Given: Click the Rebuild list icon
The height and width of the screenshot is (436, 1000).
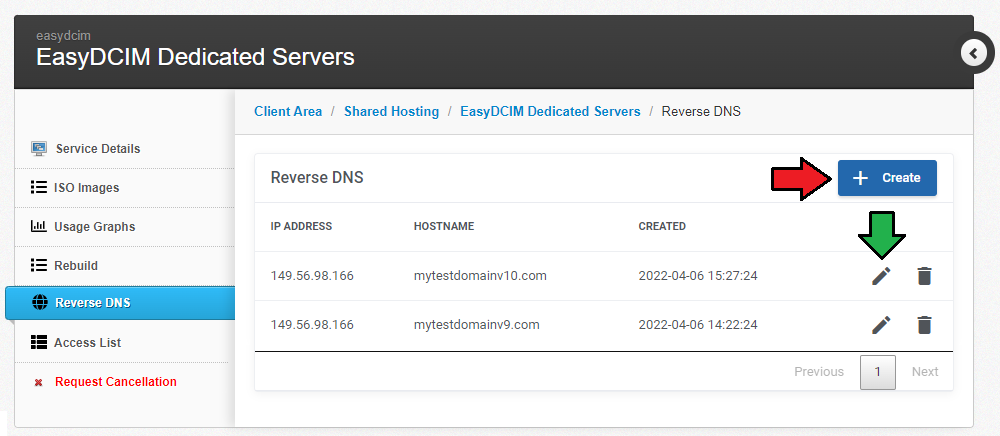Looking at the screenshot, I should pyautogui.click(x=38, y=265).
